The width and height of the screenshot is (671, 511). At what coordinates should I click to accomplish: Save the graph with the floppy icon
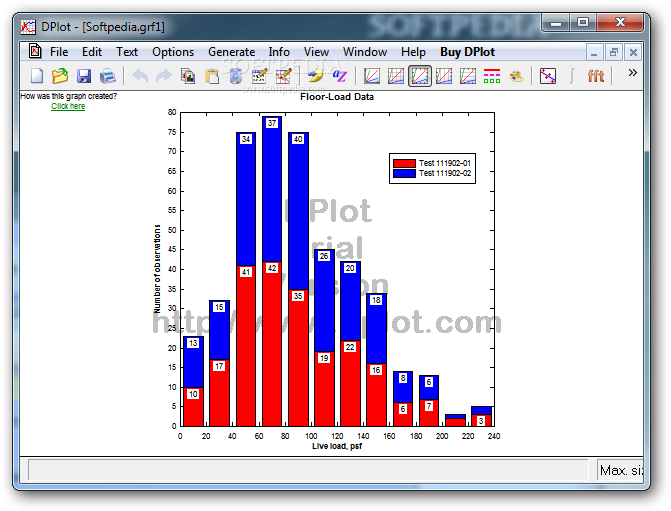(84, 76)
